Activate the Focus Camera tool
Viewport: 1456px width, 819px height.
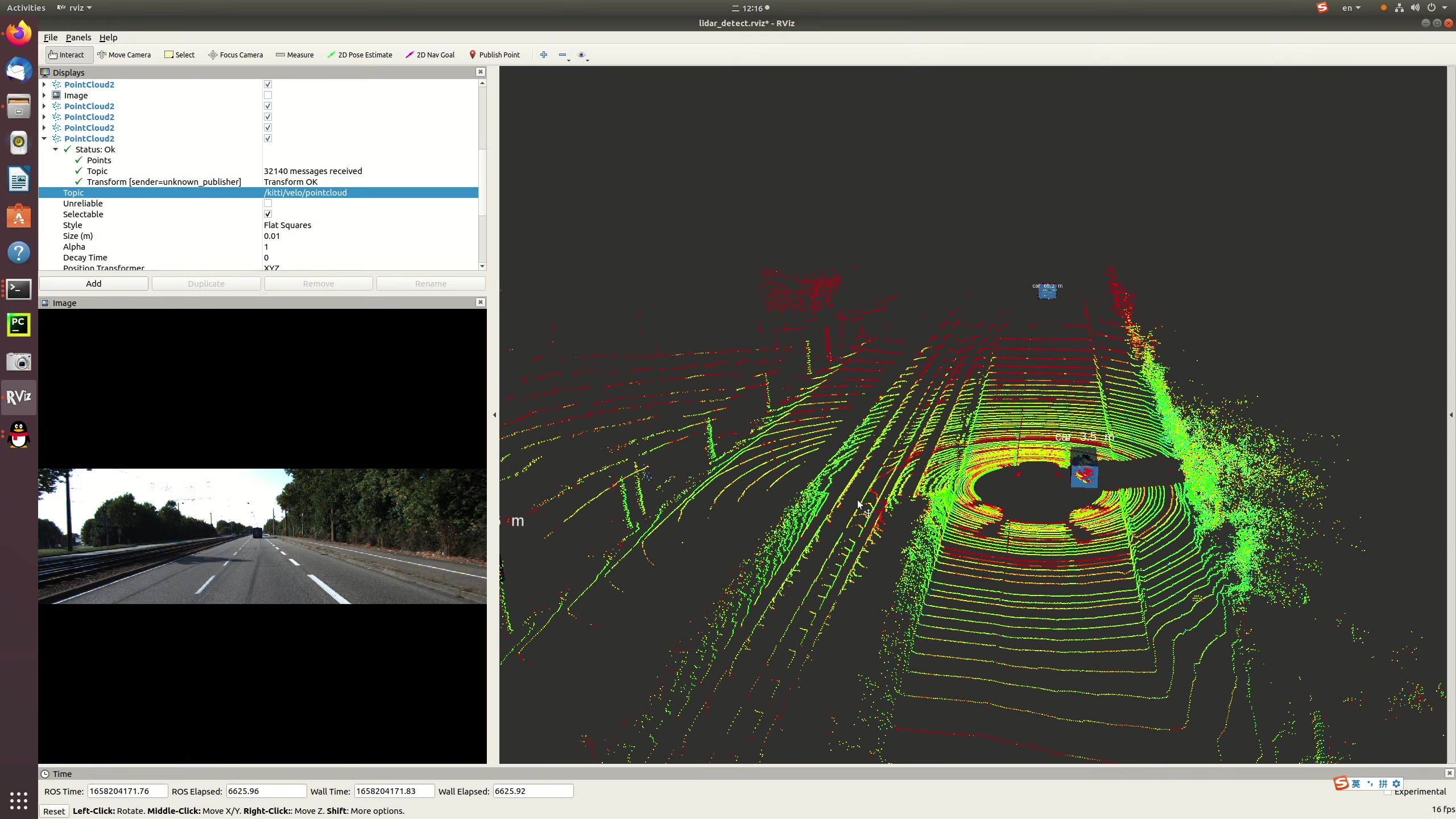point(235,55)
